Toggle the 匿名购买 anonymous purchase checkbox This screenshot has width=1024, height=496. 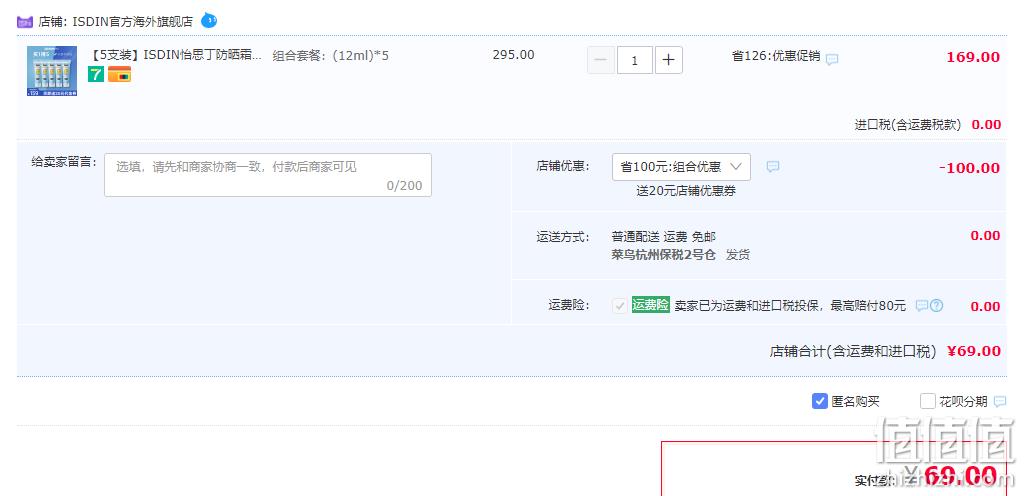pyautogui.click(x=820, y=401)
